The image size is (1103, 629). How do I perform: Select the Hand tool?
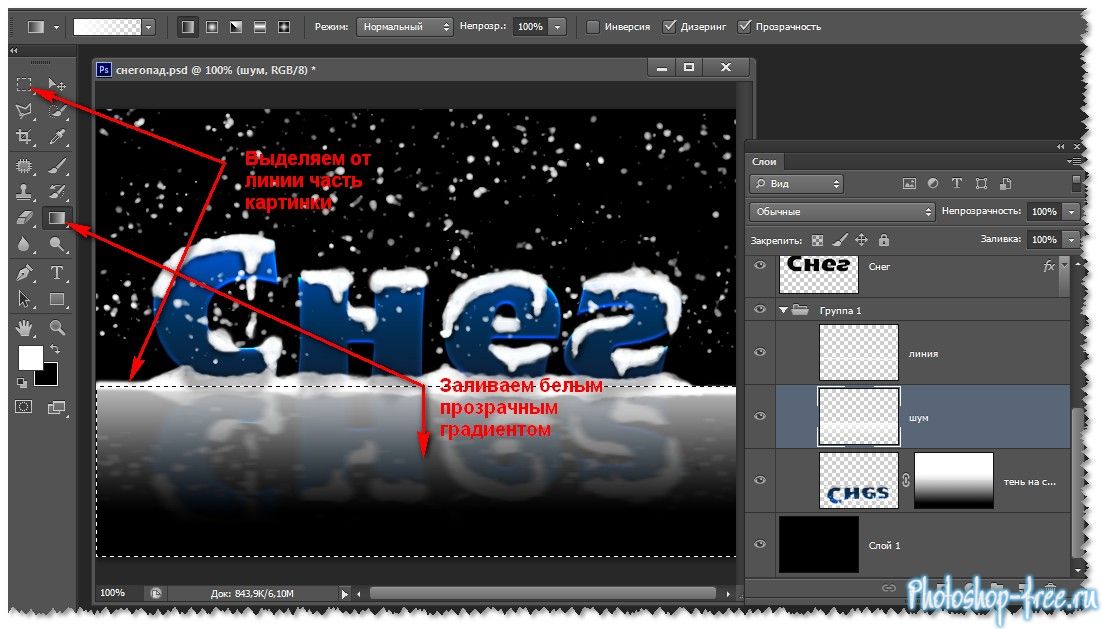(25, 327)
